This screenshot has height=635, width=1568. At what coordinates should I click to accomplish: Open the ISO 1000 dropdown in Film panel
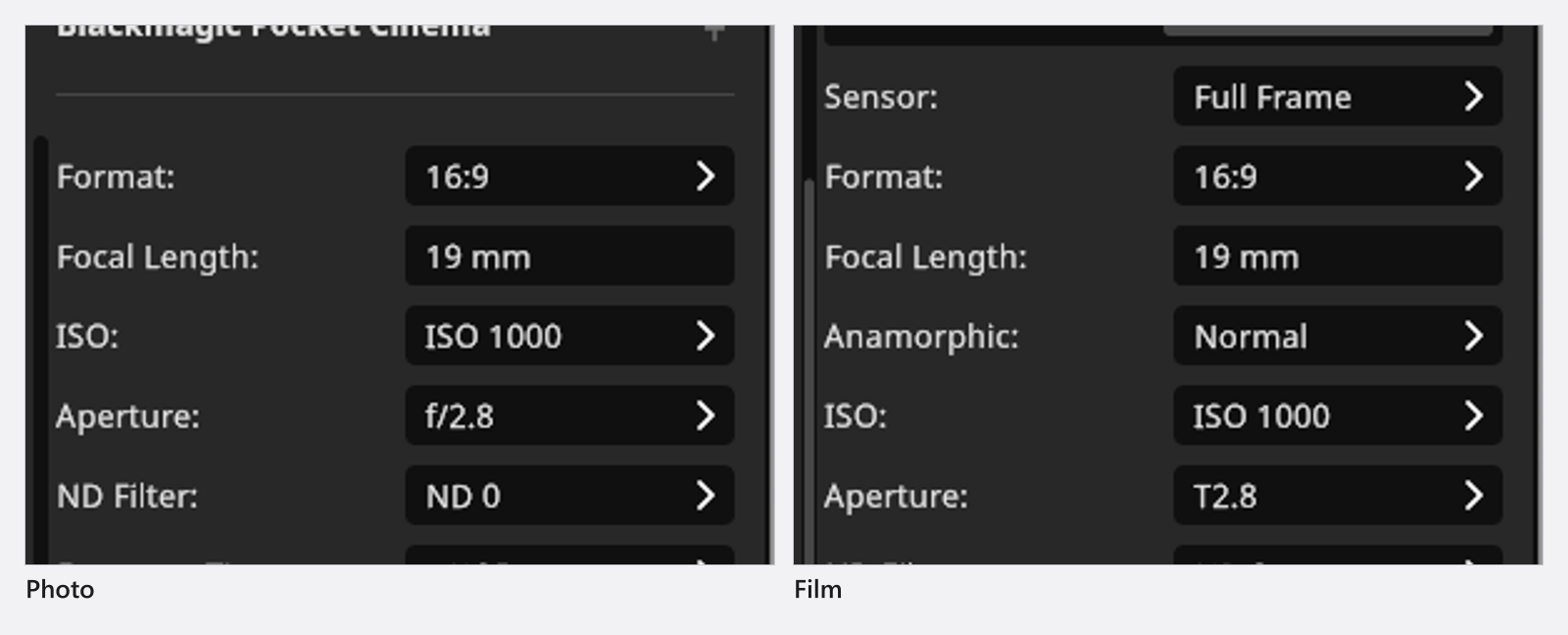click(x=1338, y=416)
